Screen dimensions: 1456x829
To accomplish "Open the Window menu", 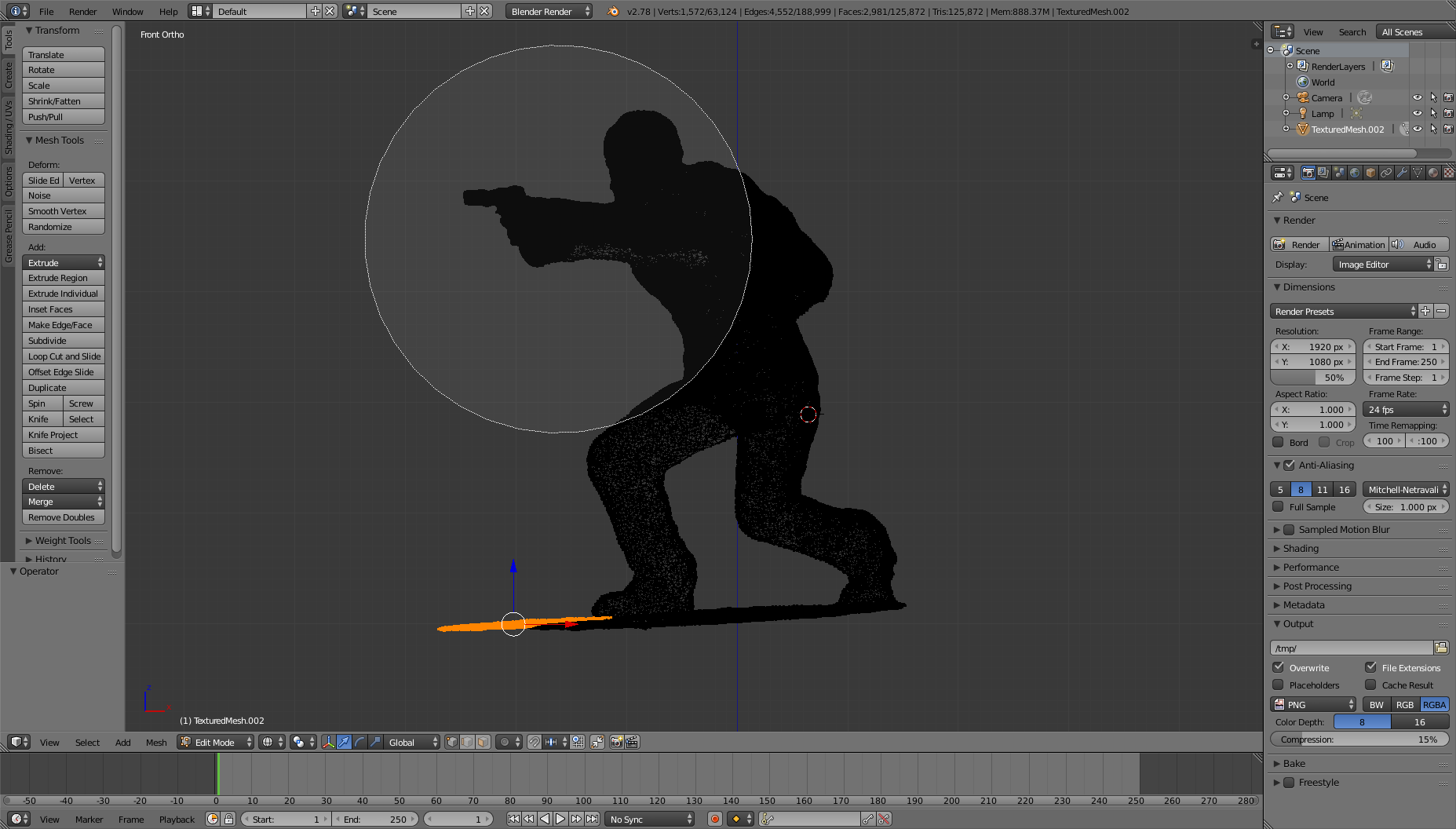I will [x=127, y=11].
